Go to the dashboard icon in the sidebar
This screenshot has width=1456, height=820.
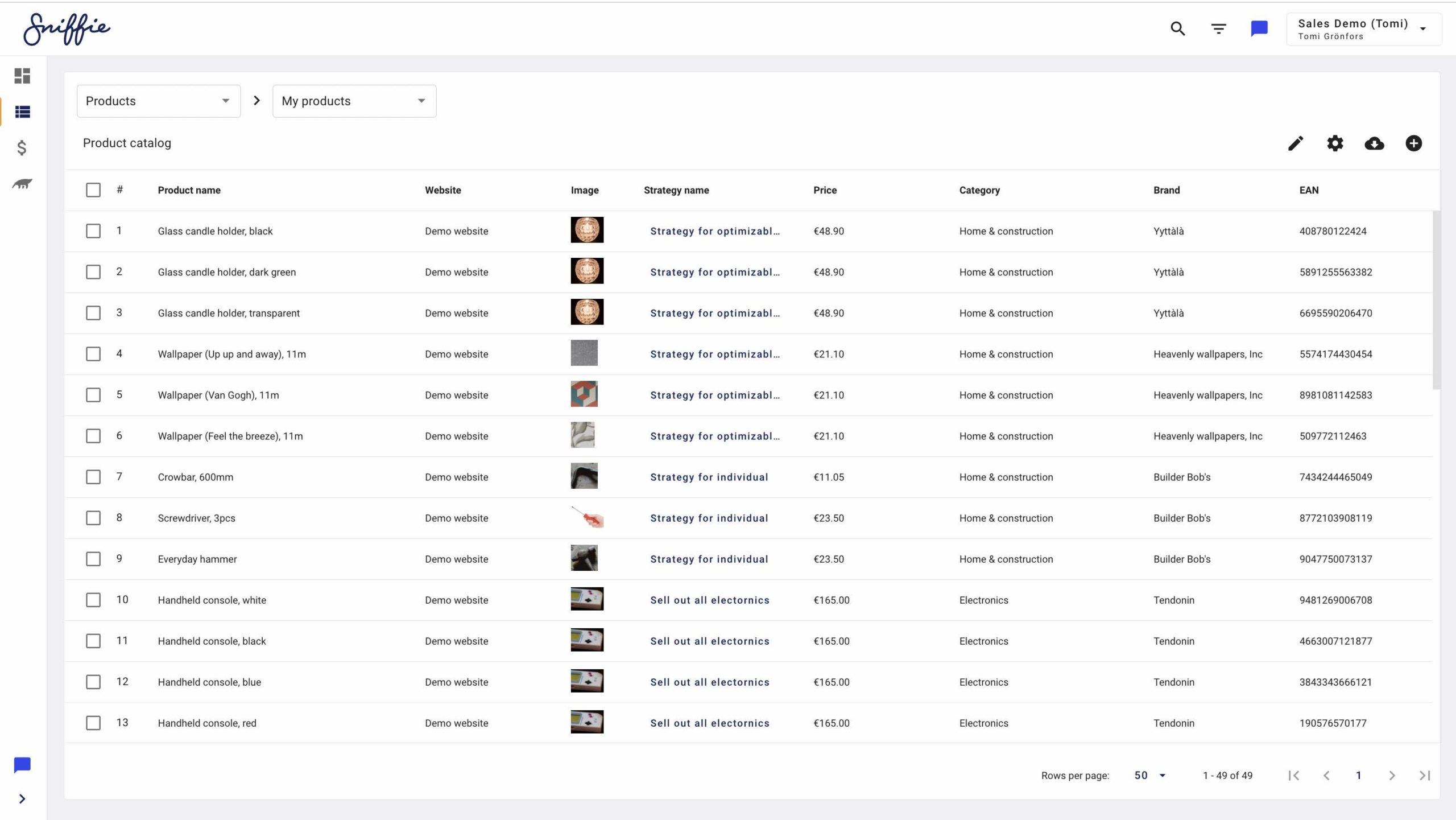coord(22,76)
